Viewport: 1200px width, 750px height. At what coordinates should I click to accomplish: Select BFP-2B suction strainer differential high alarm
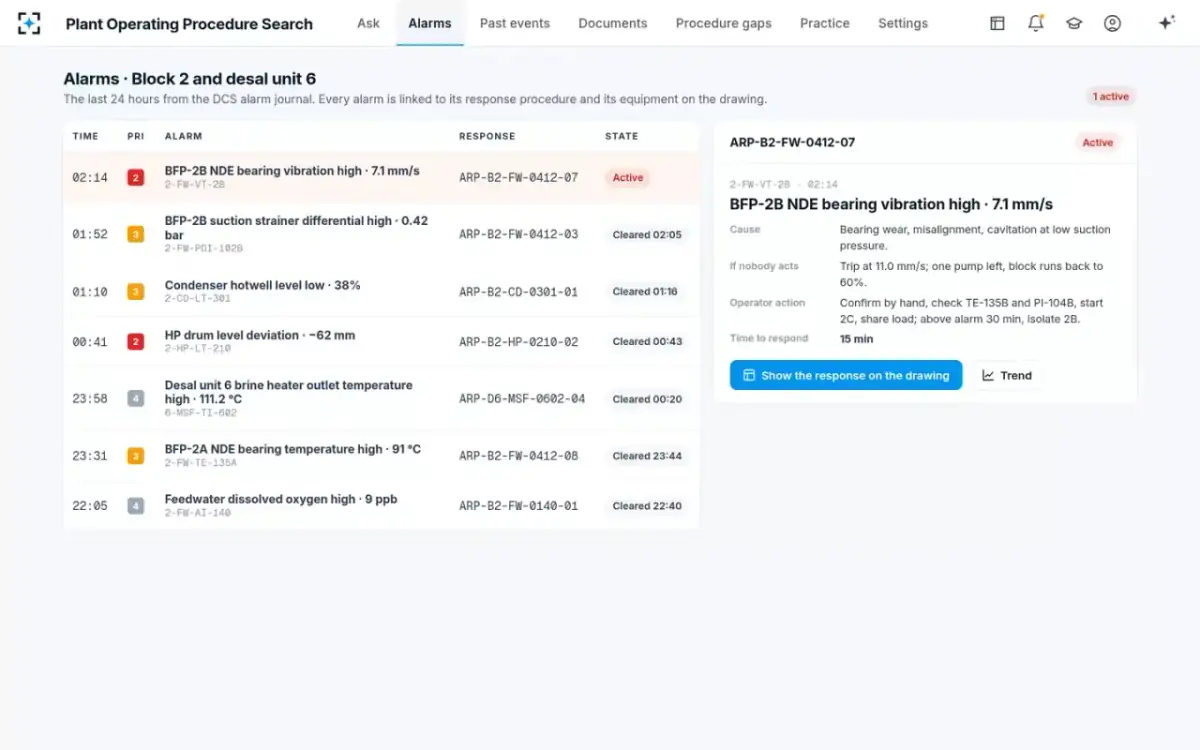point(381,235)
